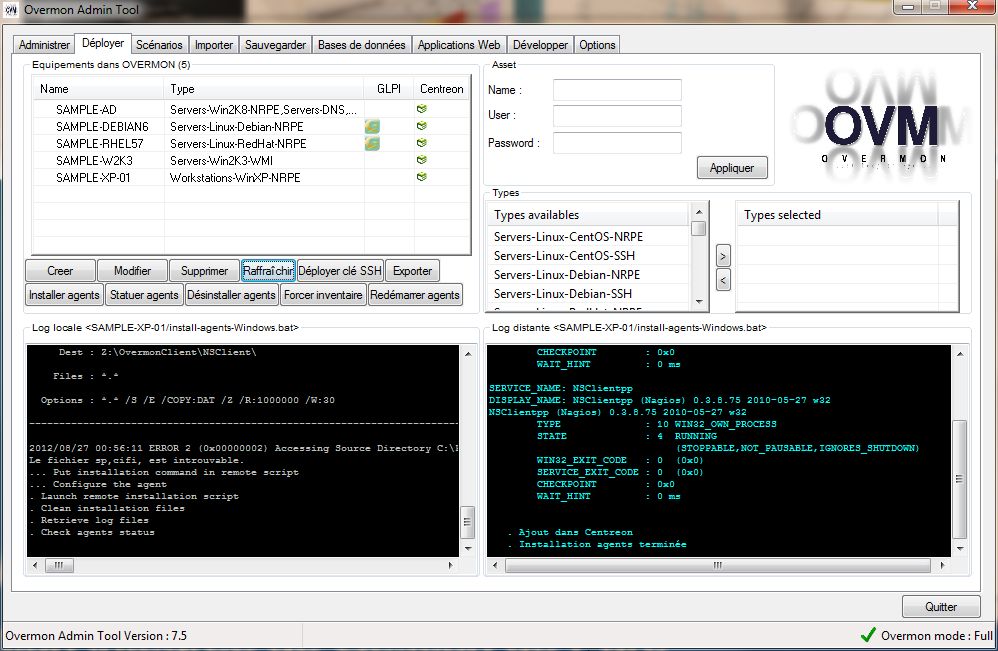Screen dimensions: 998x651
Task: Open the Sauvegarder tab
Action: click(x=276, y=45)
